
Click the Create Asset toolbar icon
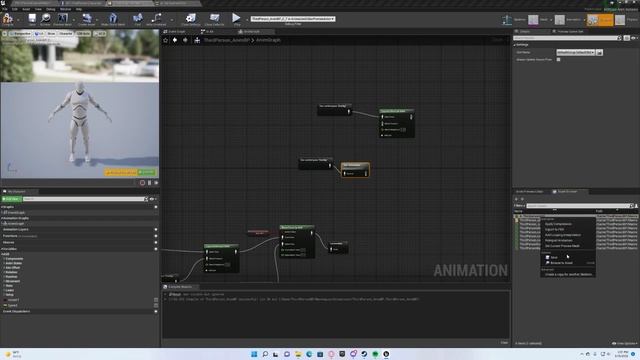87,19
